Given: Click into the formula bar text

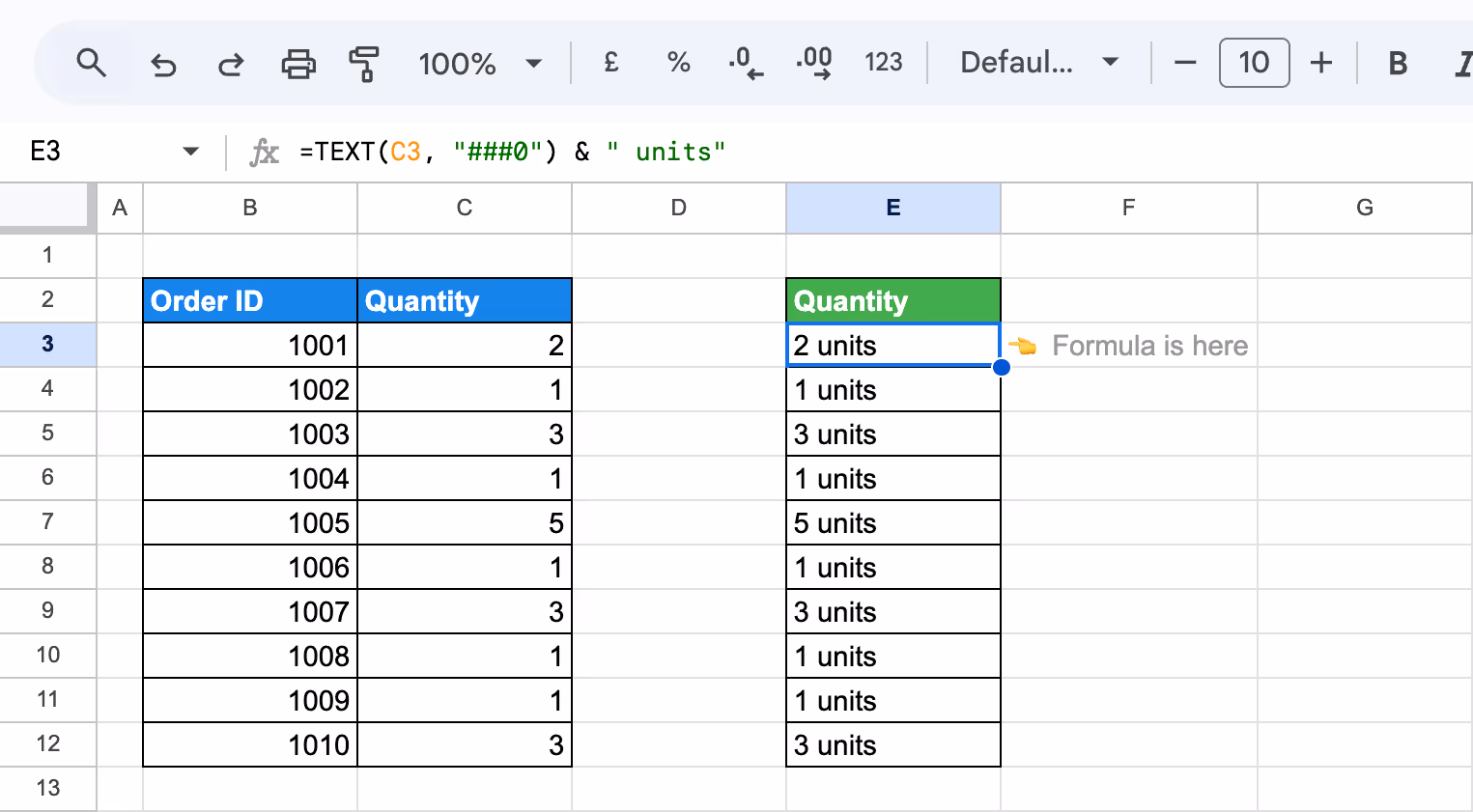Looking at the screenshot, I should pos(512,152).
